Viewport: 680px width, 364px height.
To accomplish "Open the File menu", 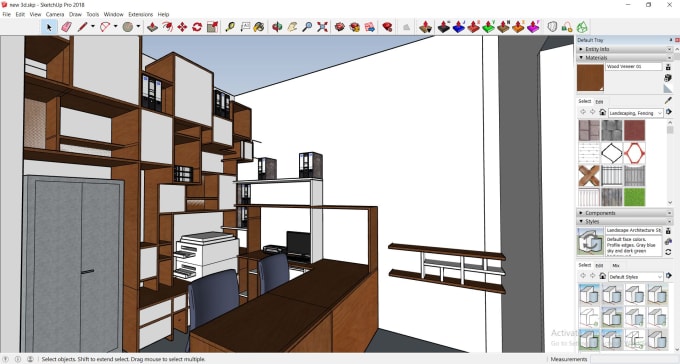I will point(7,14).
